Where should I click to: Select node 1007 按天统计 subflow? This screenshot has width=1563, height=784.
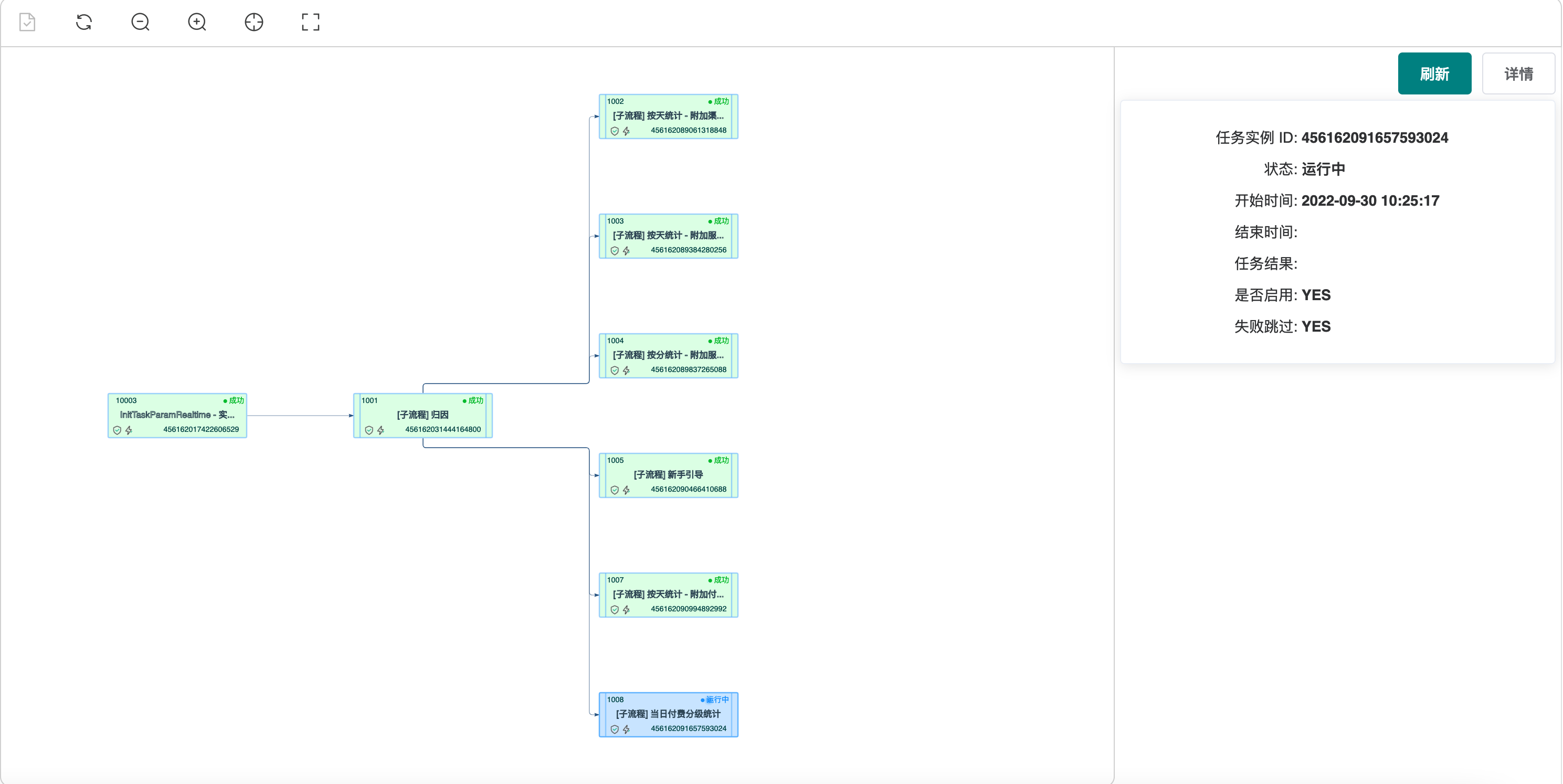(668, 594)
